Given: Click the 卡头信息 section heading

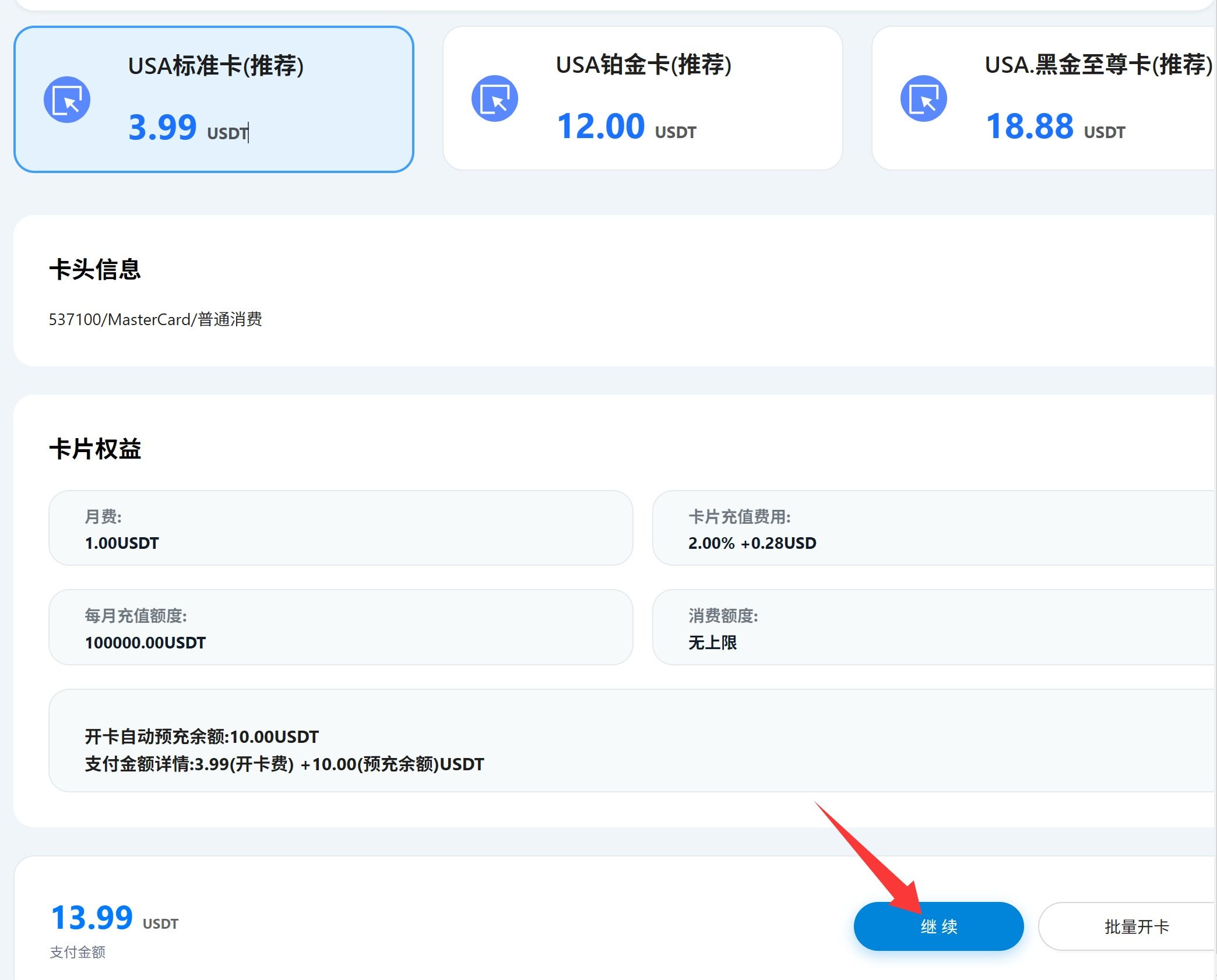Looking at the screenshot, I should [95, 270].
